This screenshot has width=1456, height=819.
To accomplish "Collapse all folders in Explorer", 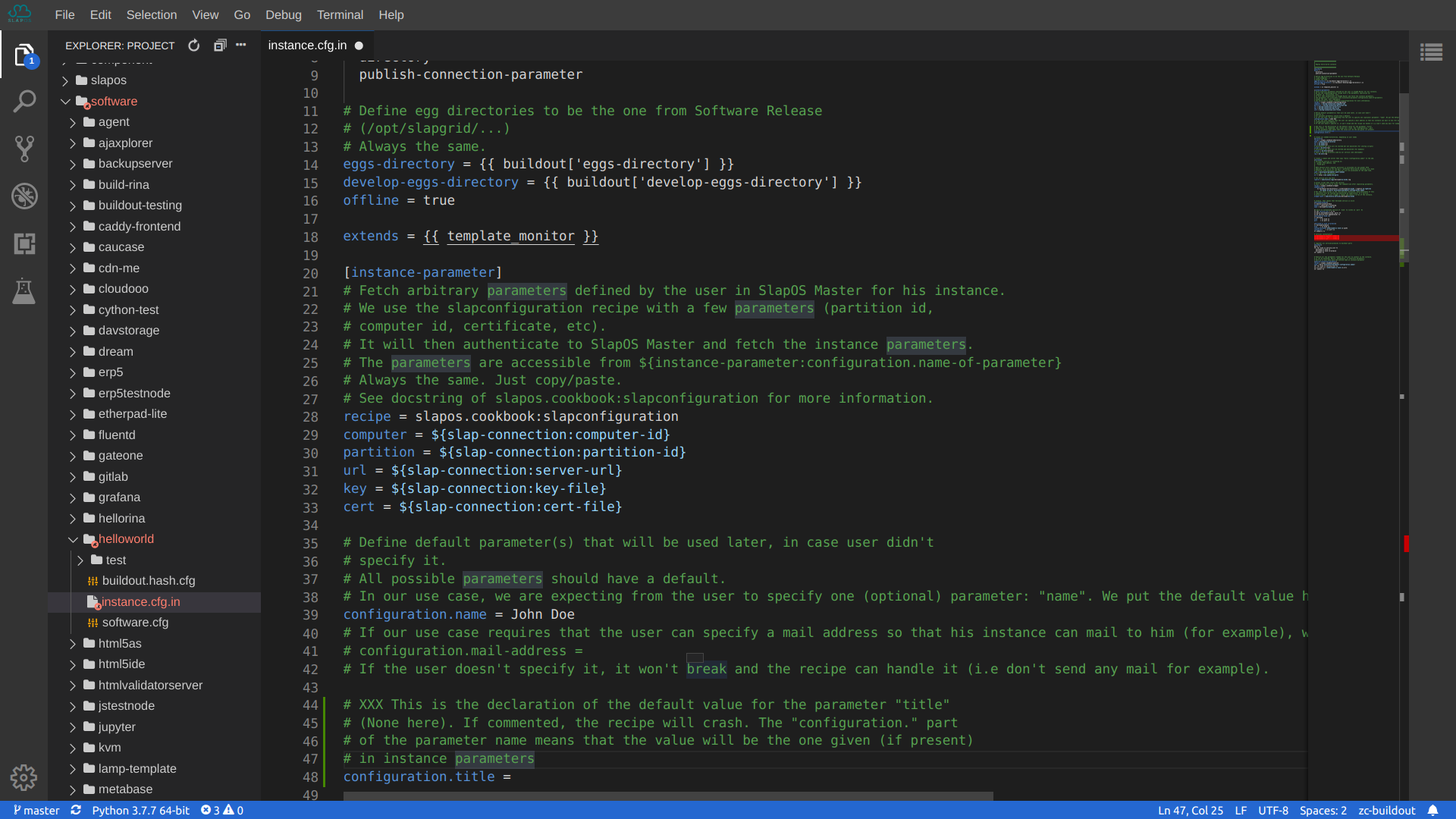I will (x=220, y=45).
